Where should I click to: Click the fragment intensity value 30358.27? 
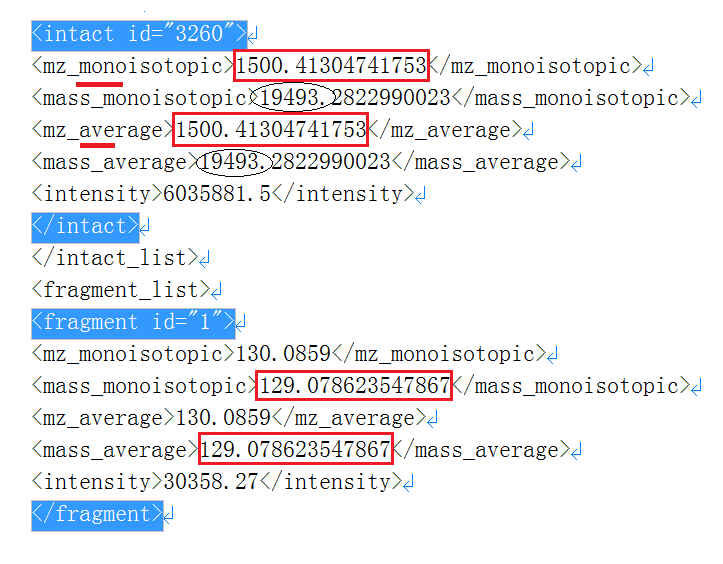[x=211, y=482]
